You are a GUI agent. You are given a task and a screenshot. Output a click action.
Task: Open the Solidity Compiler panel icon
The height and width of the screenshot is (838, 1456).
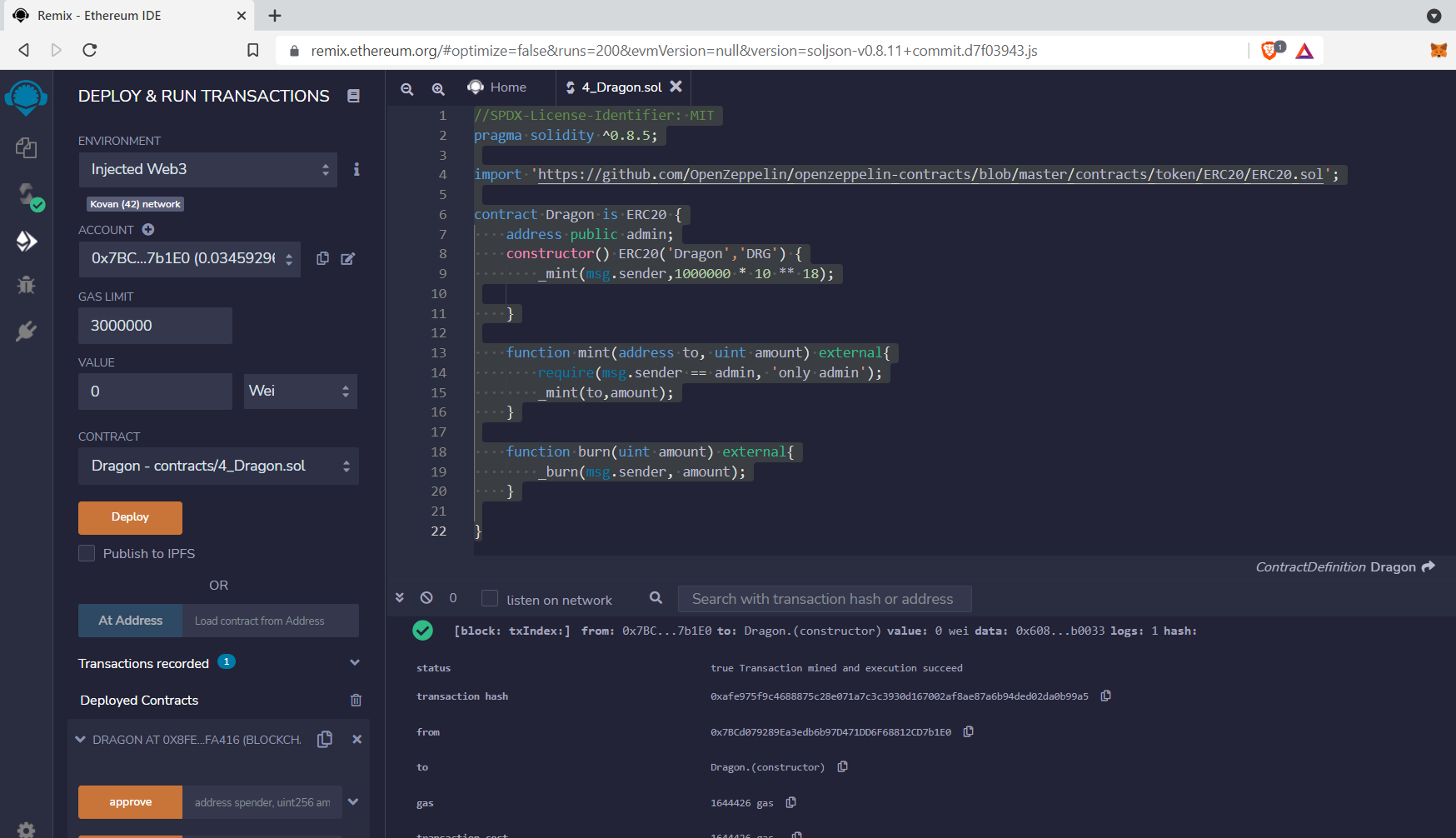point(30,197)
